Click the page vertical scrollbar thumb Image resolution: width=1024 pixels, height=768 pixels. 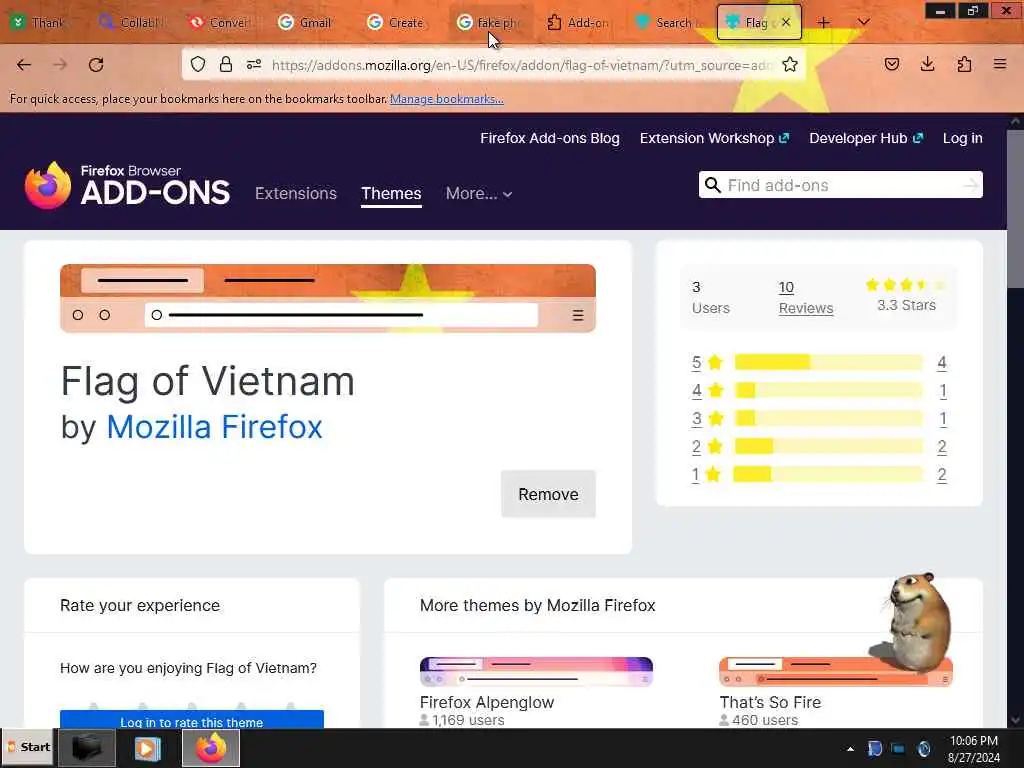click(x=1016, y=208)
